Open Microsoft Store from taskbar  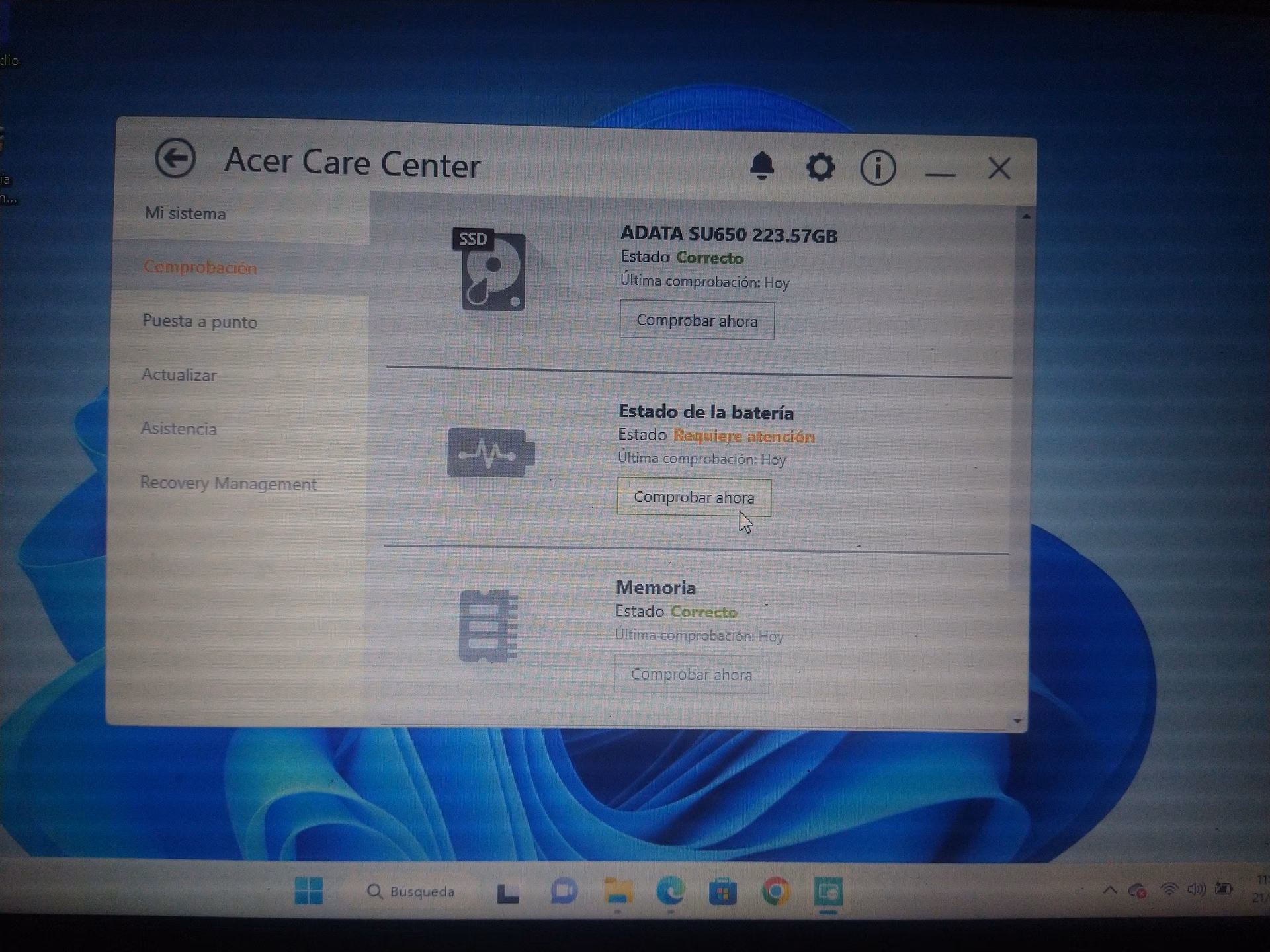[722, 892]
